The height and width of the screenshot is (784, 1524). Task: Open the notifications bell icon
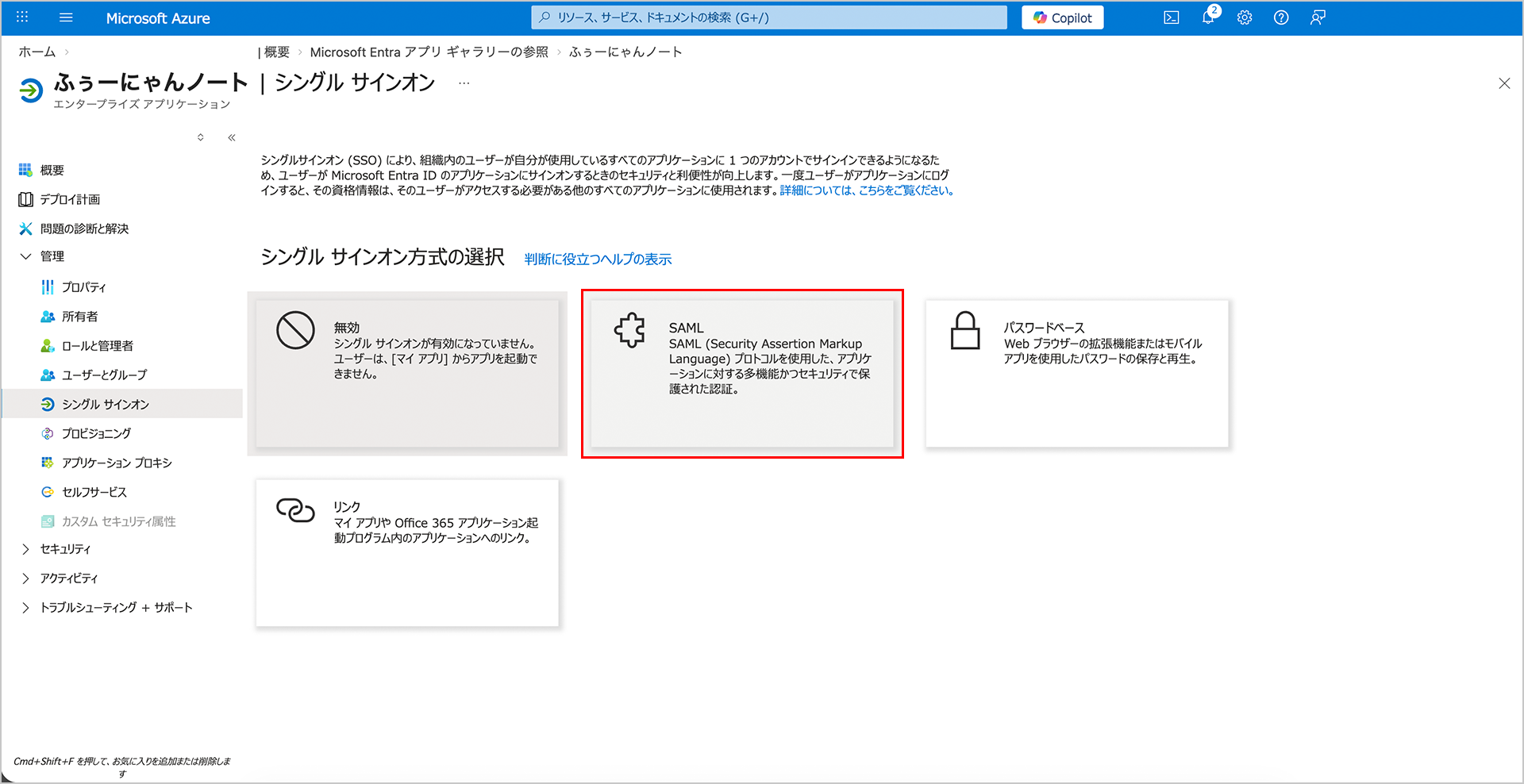point(1208,17)
